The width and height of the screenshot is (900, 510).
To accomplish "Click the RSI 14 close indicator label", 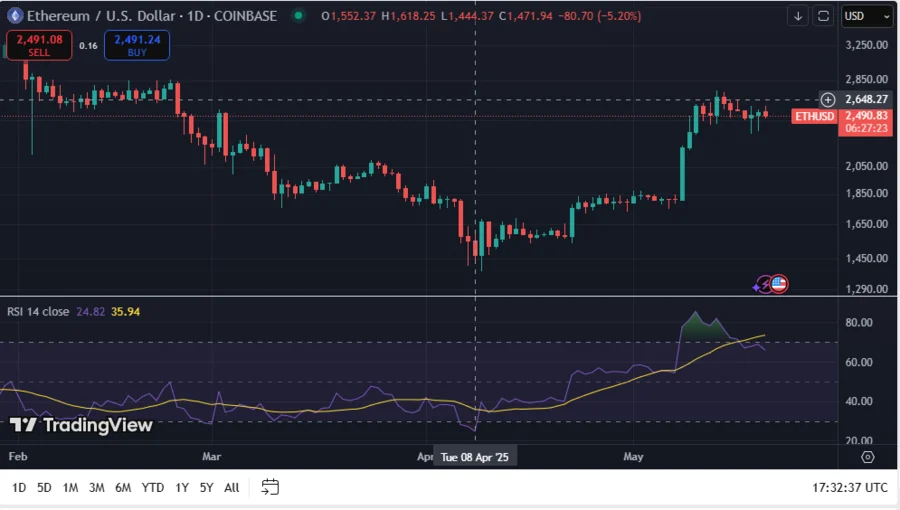I will click(x=38, y=312).
